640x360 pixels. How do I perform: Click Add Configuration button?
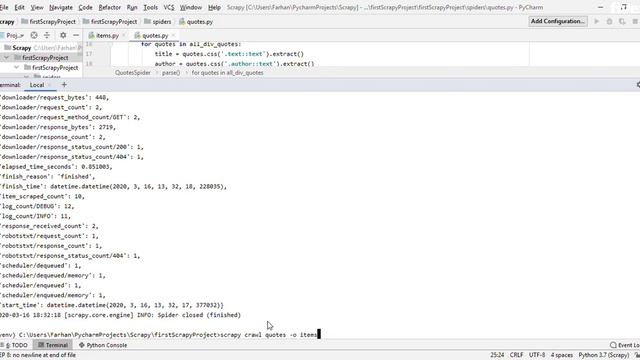[558, 21]
